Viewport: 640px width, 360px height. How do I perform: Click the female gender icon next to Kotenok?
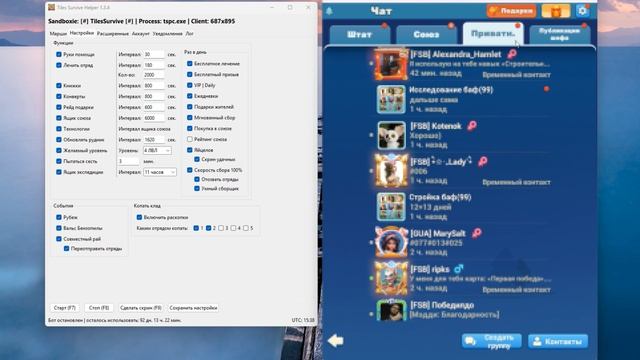(472, 125)
